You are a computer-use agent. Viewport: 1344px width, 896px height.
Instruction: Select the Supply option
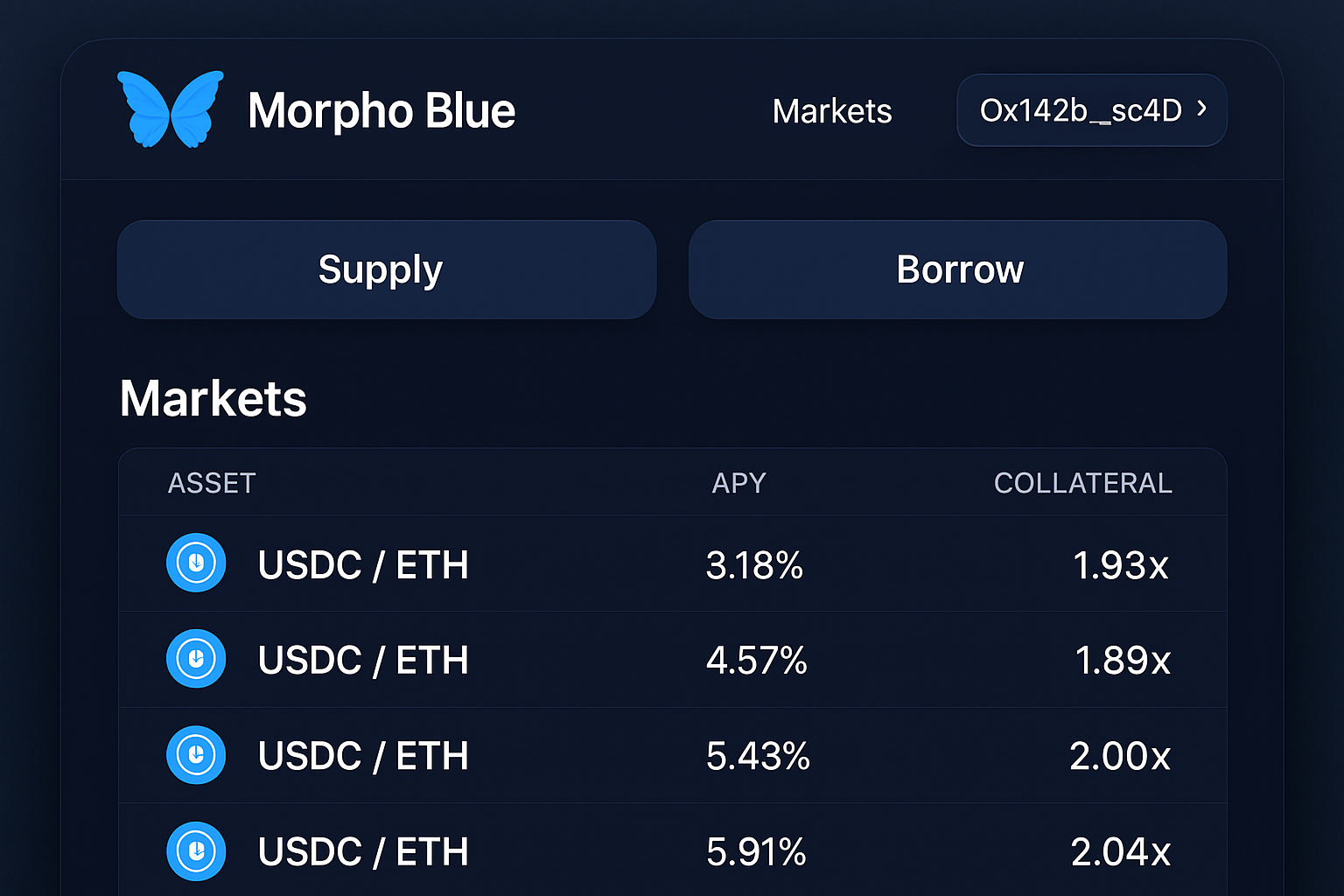coord(381,269)
